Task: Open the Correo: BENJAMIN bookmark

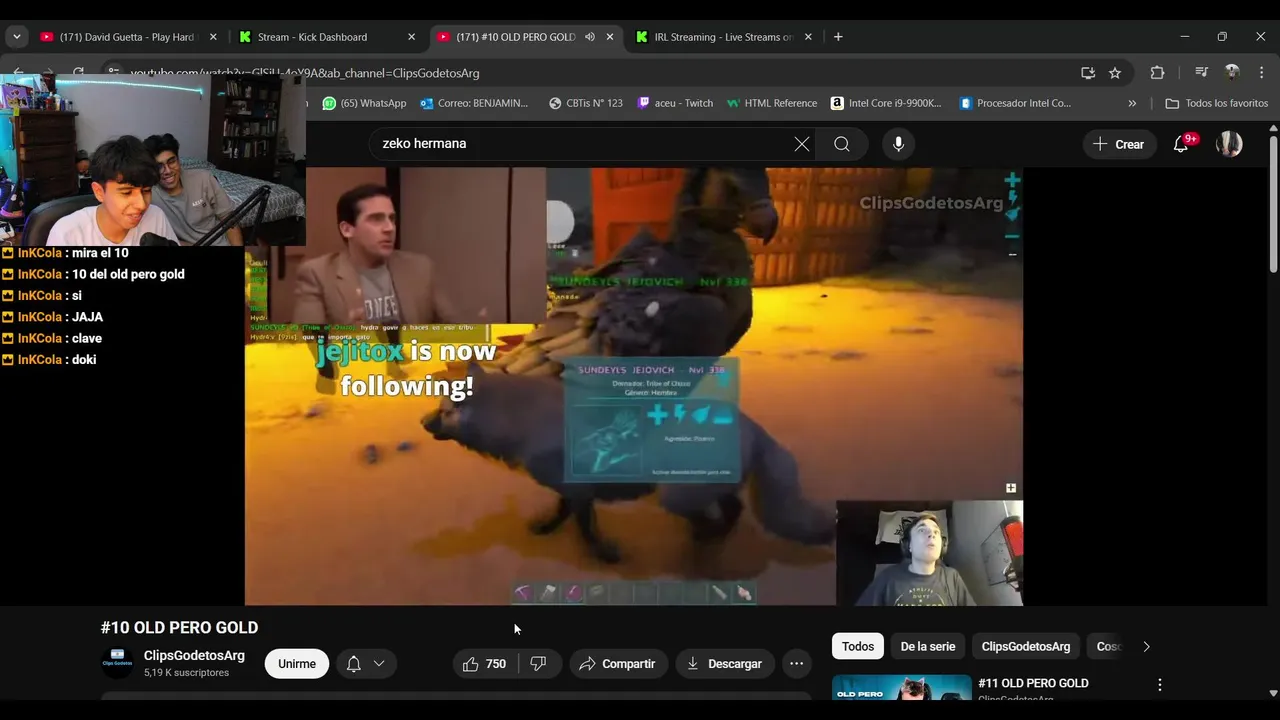Action: point(474,103)
